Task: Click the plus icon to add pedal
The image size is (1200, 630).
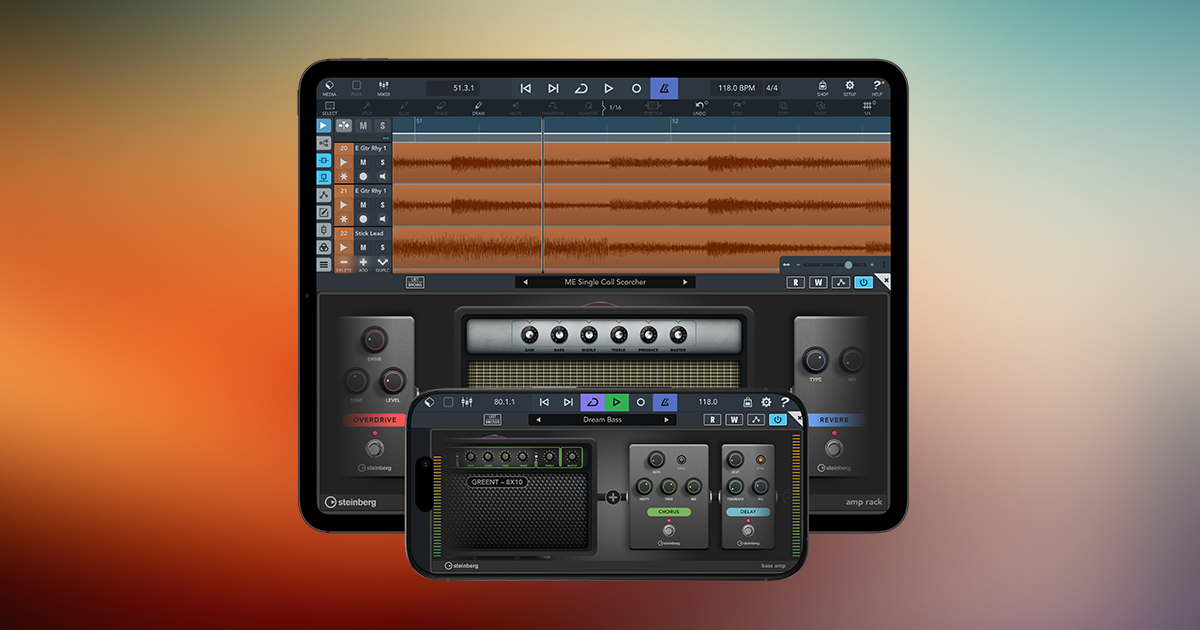Action: (x=611, y=496)
